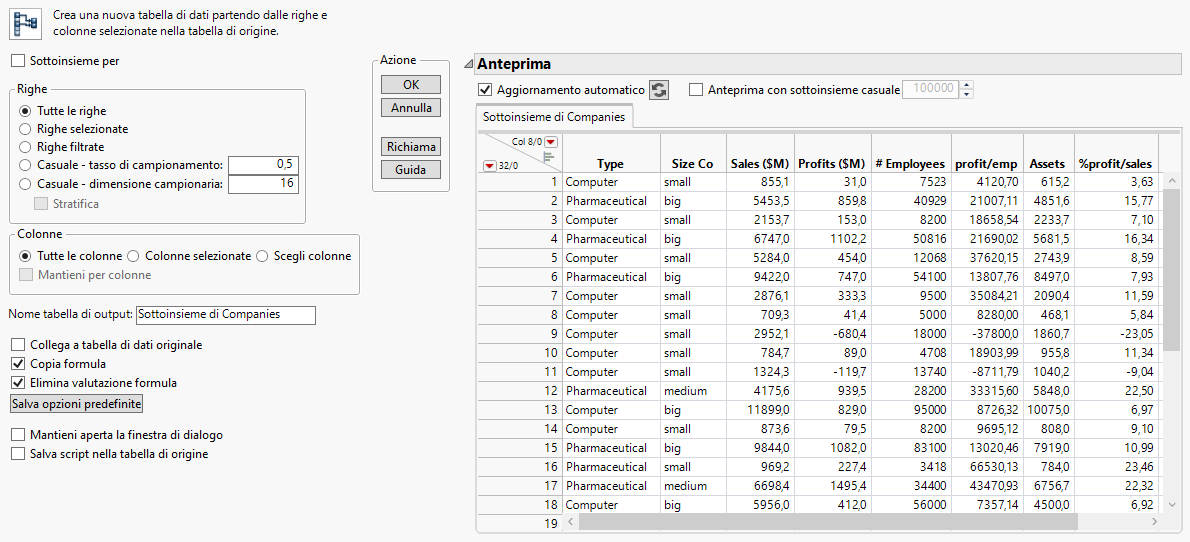Click the Nome tabella di output field

pos(225,315)
